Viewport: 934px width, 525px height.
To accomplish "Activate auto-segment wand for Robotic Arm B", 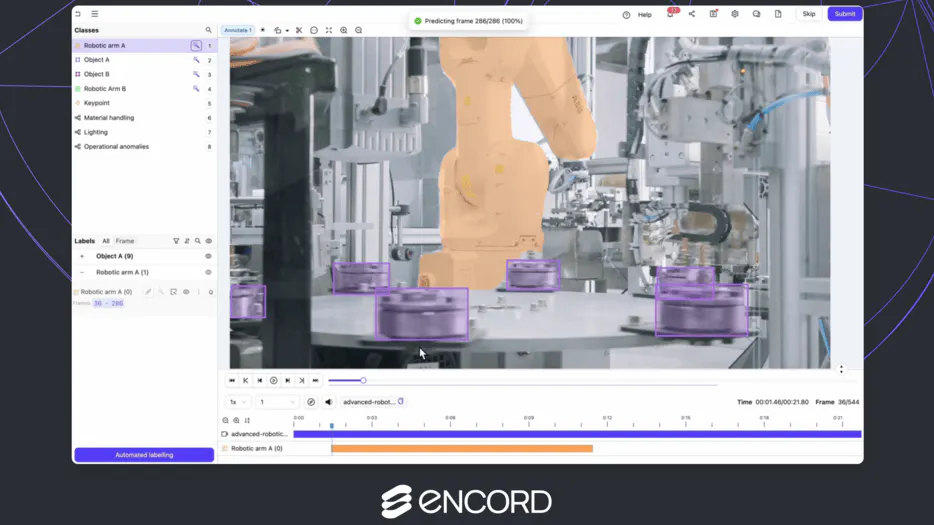I will pyautogui.click(x=196, y=88).
